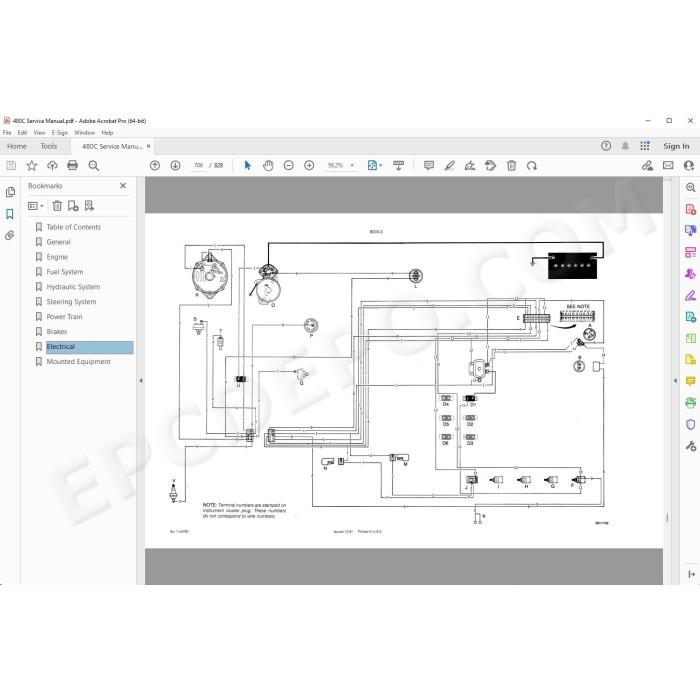This screenshot has height=700, width=700.
Task: Upload the file to cloud
Action: pos(52,166)
